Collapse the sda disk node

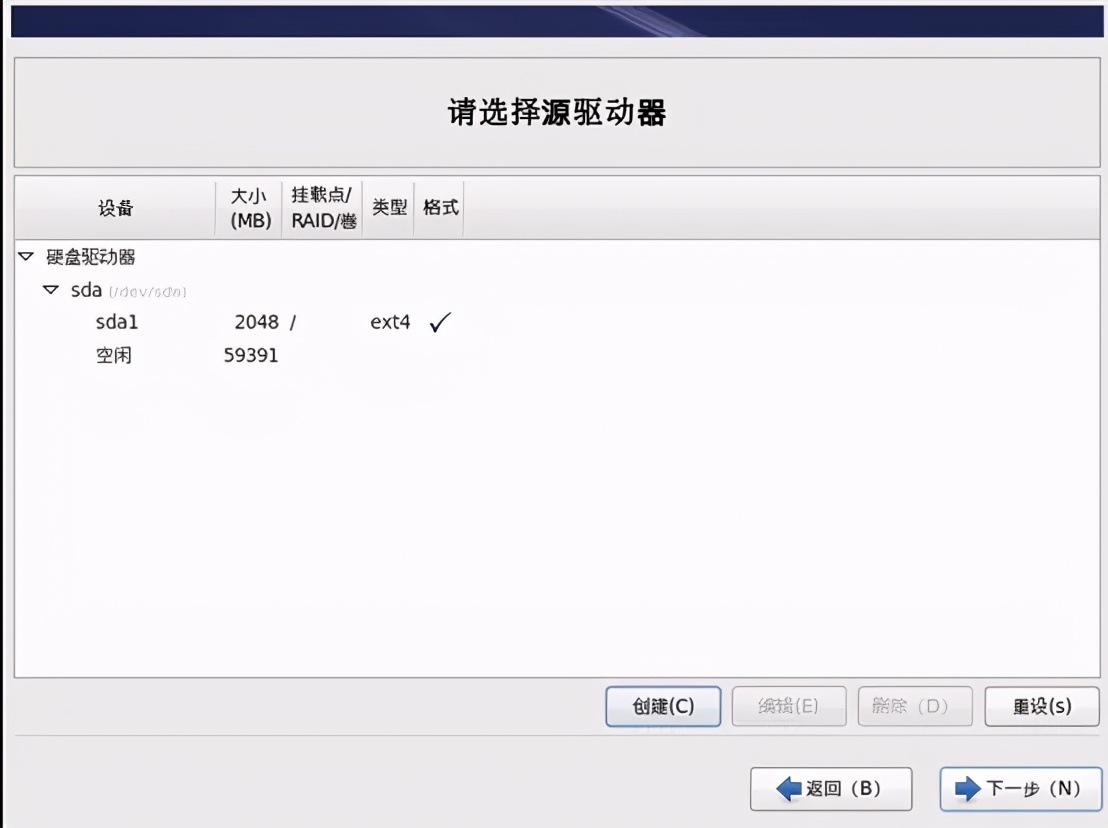[x=51, y=290]
